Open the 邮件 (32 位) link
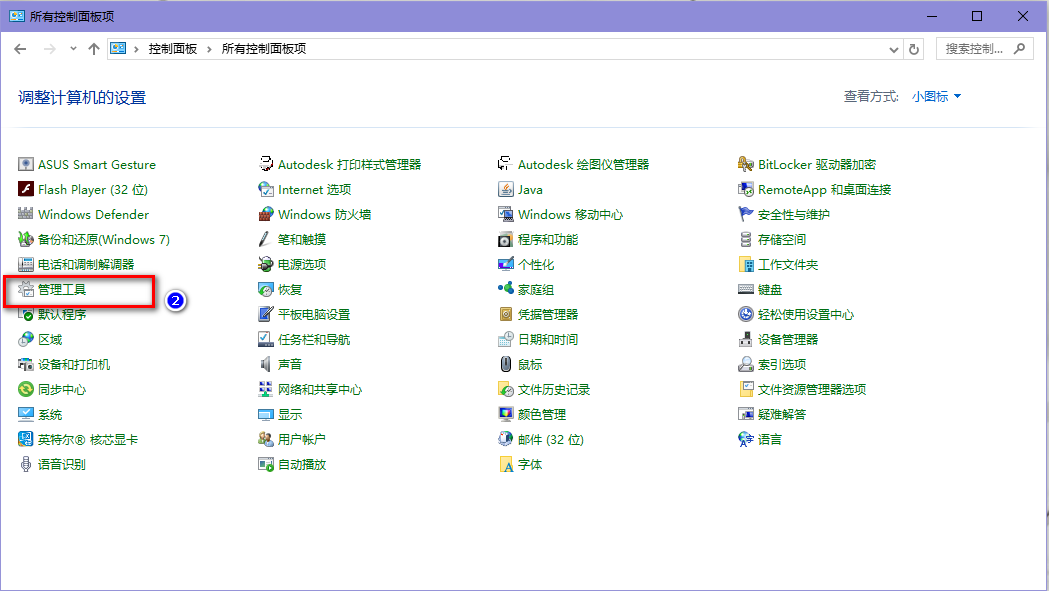Image resolution: width=1049 pixels, height=591 pixels. pyautogui.click(x=551, y=440)
